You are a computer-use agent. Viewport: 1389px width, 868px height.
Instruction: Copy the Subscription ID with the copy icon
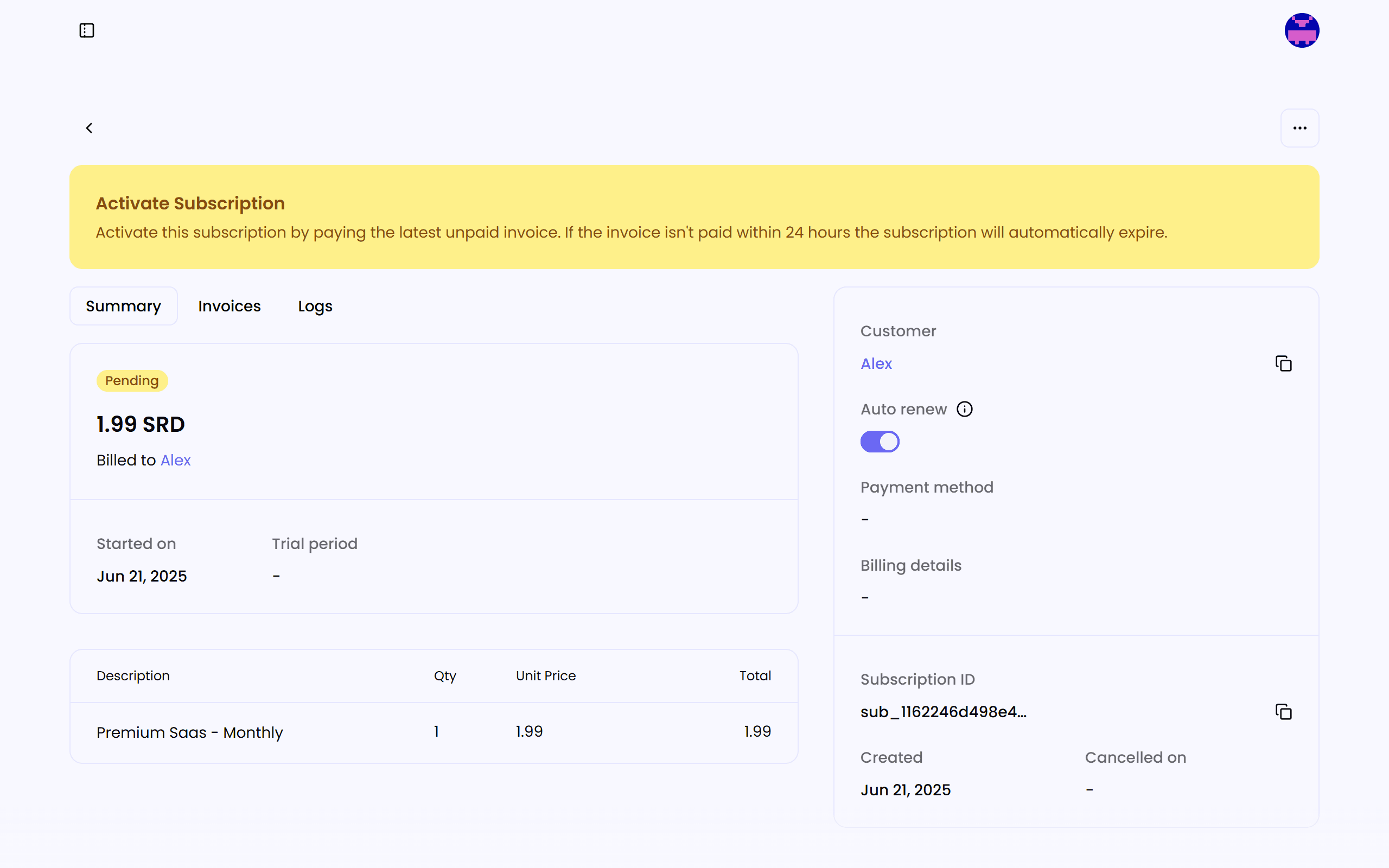tap(1283, 711)
